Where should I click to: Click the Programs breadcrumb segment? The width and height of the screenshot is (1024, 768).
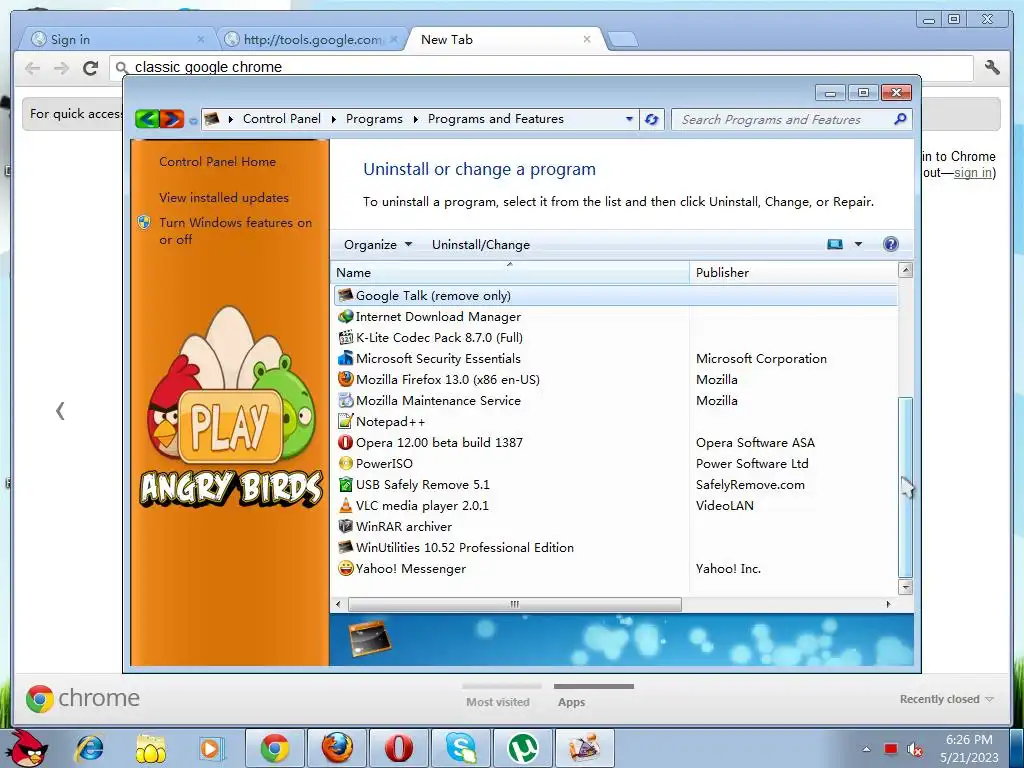tap(374, 119)
